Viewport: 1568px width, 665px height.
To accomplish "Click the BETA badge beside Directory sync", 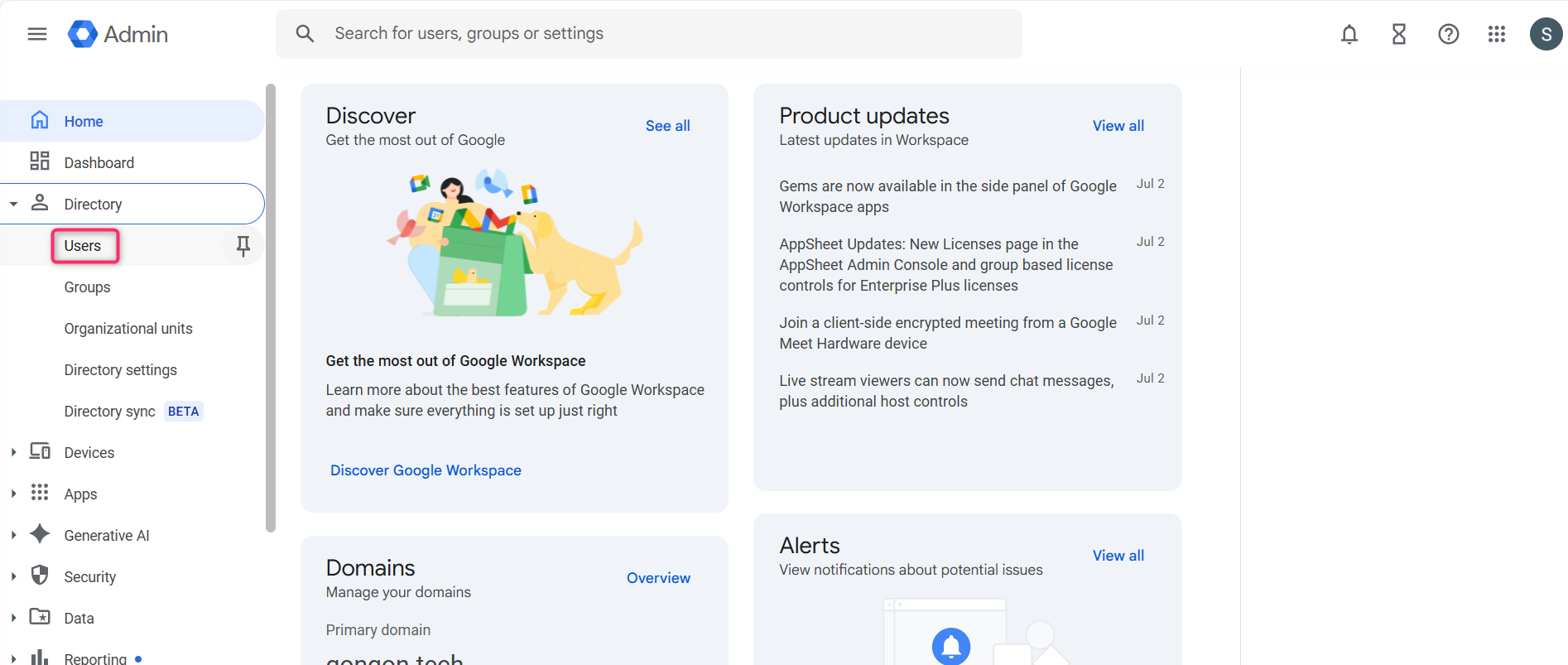I will click(x=183, y=412).
